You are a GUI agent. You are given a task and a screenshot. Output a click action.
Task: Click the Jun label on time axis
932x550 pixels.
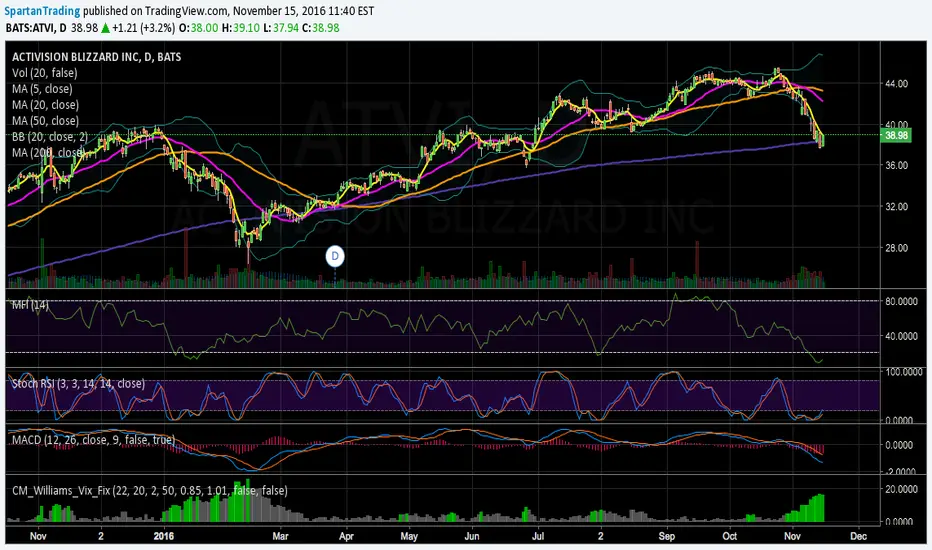click(472, 536)
